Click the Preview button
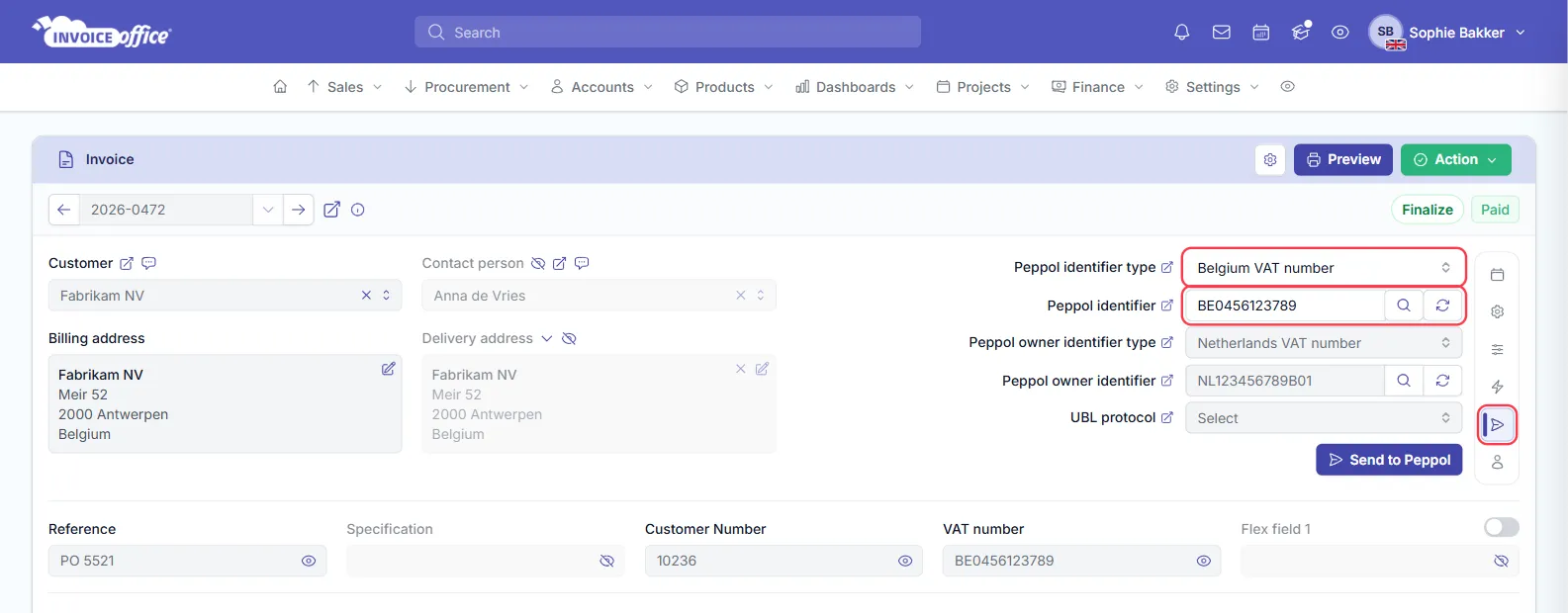The height and width of the screenshot is (613, 1568). click(1343, 159)
